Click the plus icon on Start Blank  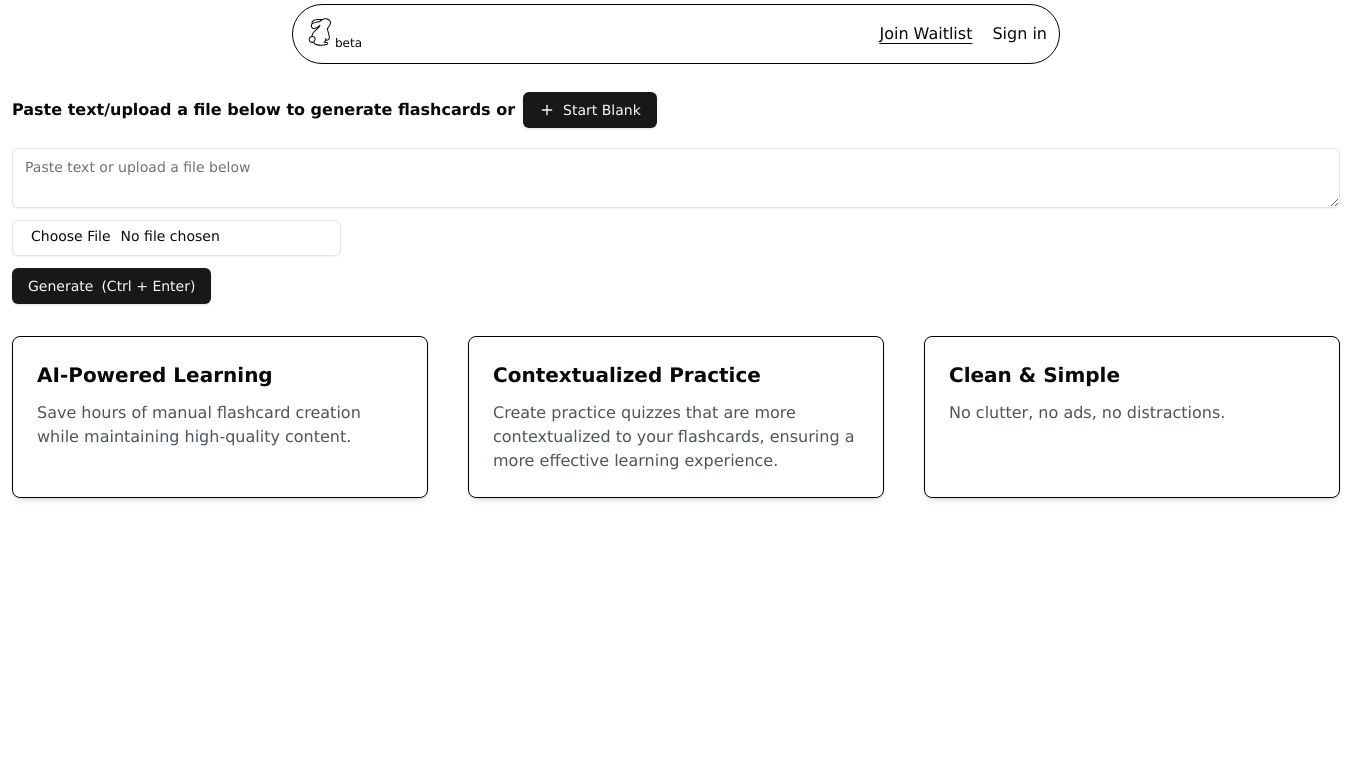click(547, 110)
